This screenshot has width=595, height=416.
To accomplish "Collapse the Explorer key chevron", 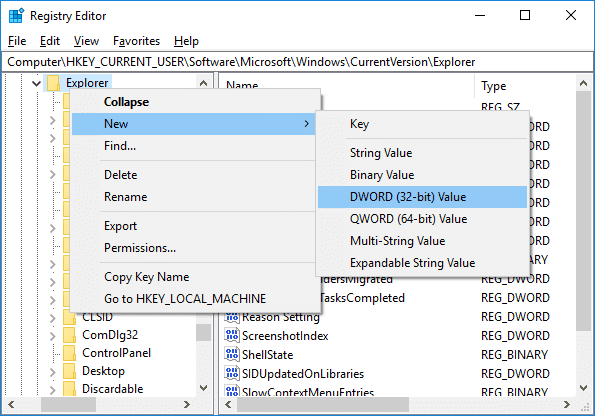I will tap(36, 83).
